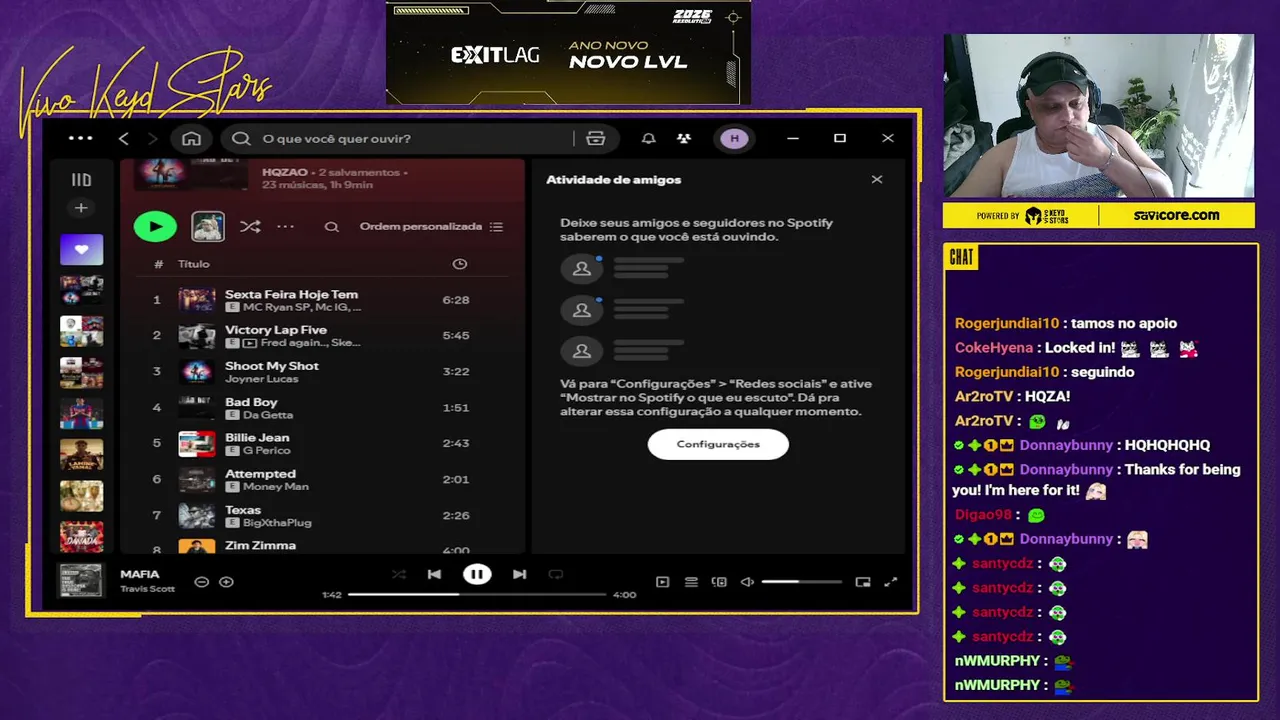Screen dimensions: 1280x720
Task: Expand the Your Library sidebar
Action: tap(81, 180)
